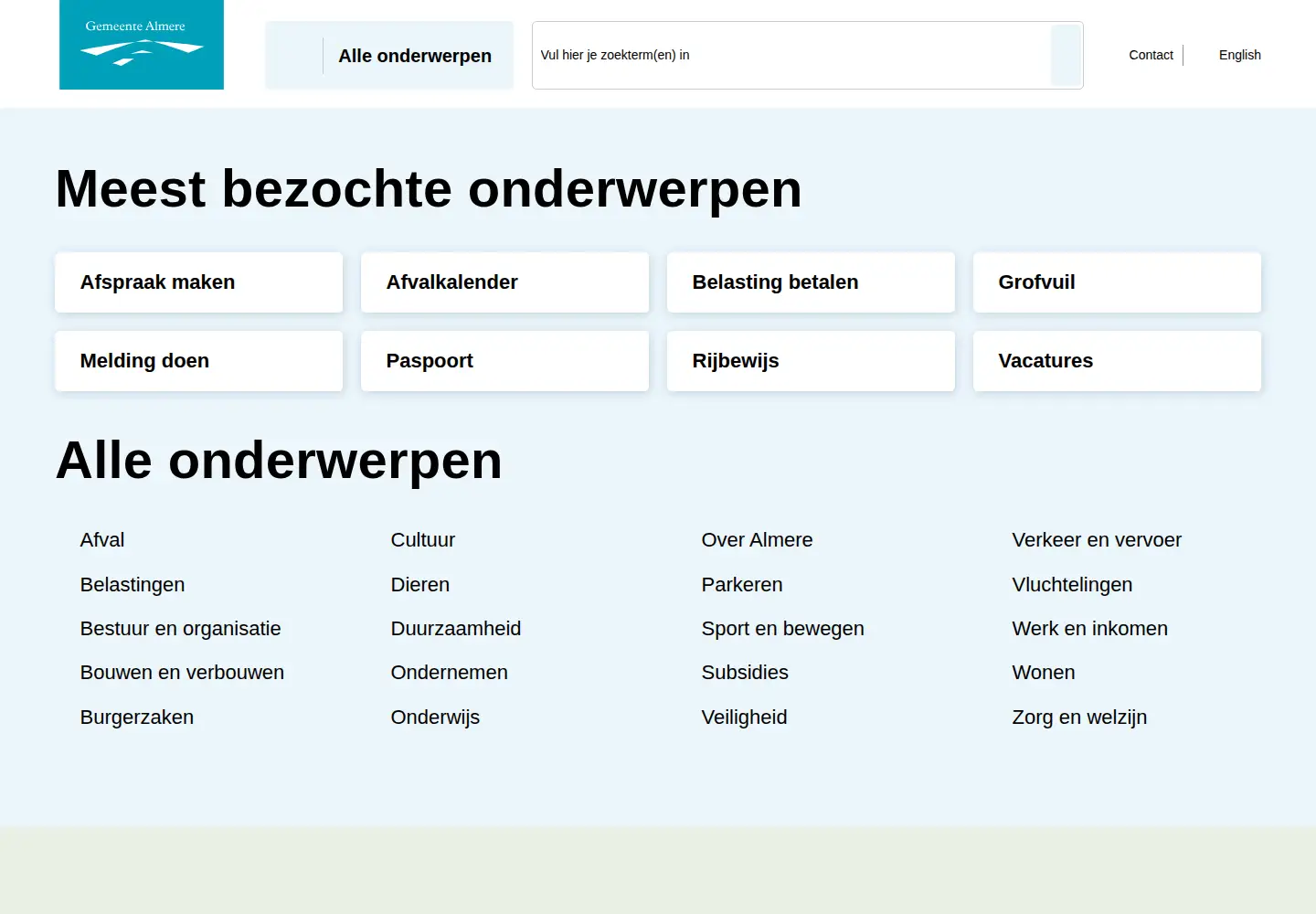The height and width of the screenshot is (914, 1316).
Task: Go to the Afval topic
Action: pyautogui.click(x=102, y=540)
